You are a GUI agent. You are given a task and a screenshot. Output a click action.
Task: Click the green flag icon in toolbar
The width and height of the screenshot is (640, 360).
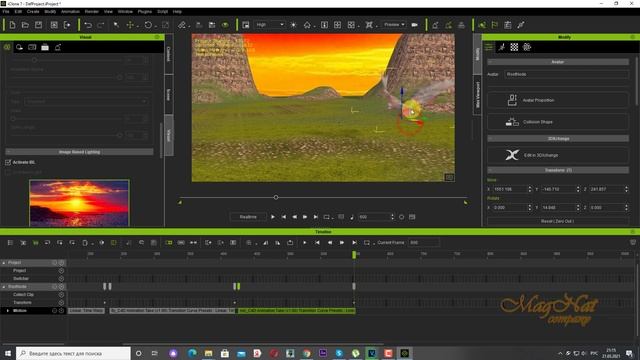pyautogui.click(x=495, y=25)
